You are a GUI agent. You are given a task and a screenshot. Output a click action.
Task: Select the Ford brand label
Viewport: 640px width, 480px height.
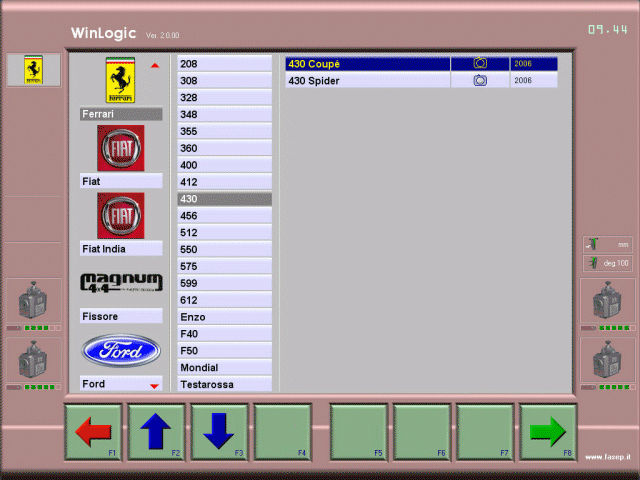pos(121,384)
